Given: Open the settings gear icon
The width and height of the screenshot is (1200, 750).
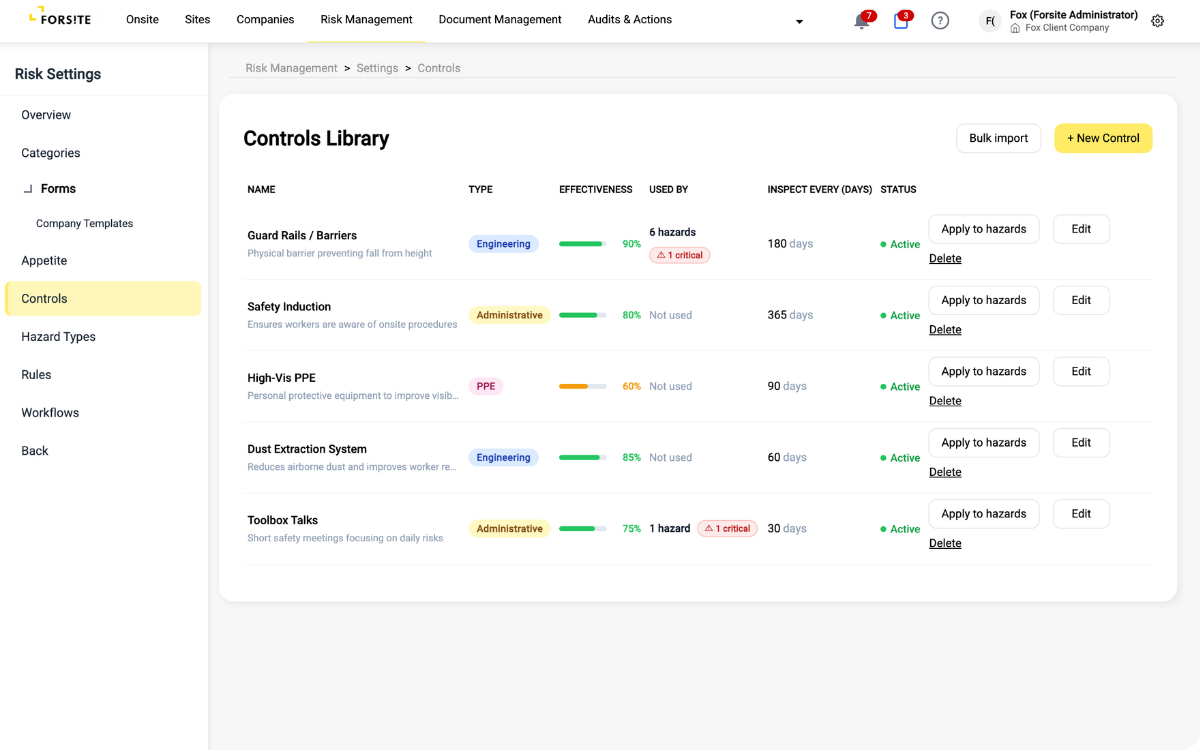Looking at the screenshot, I should tap(1158, 21).
